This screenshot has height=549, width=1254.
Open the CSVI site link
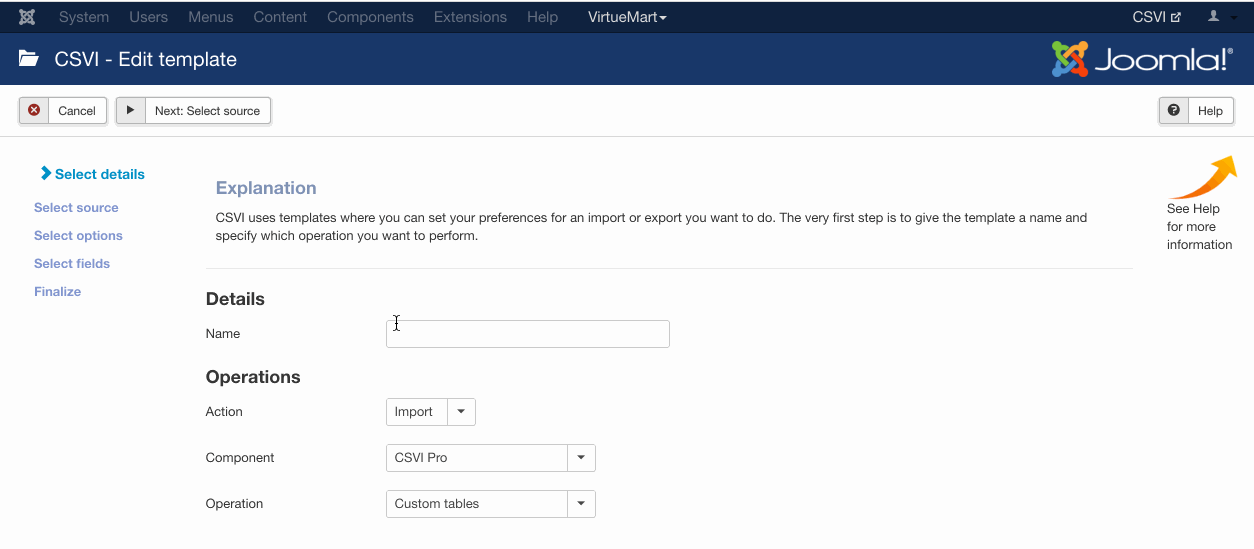1156,17
